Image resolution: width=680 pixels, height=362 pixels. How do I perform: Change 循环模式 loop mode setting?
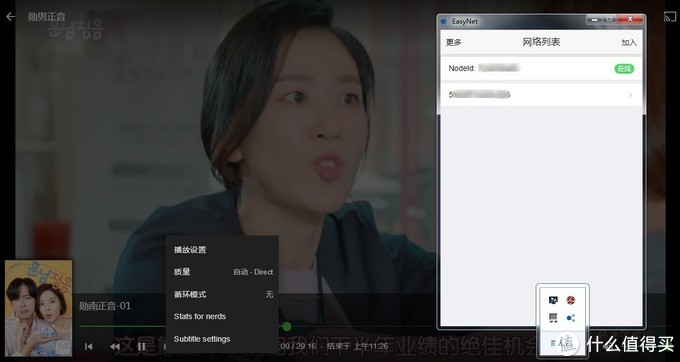pos(222,294)
